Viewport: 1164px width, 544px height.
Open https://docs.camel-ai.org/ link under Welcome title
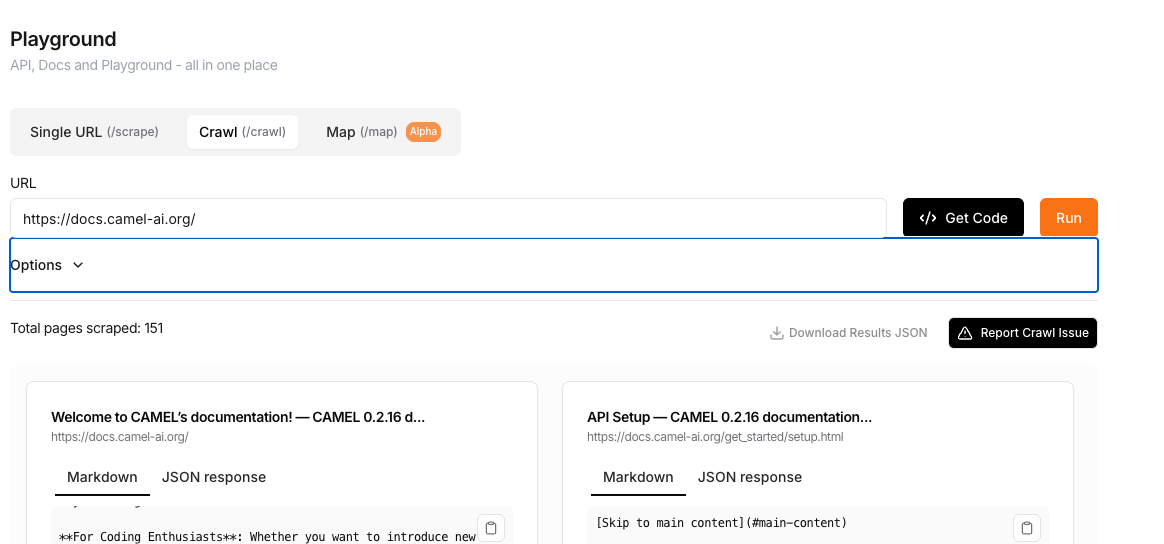pyautogui.click(x=120, y=436)
